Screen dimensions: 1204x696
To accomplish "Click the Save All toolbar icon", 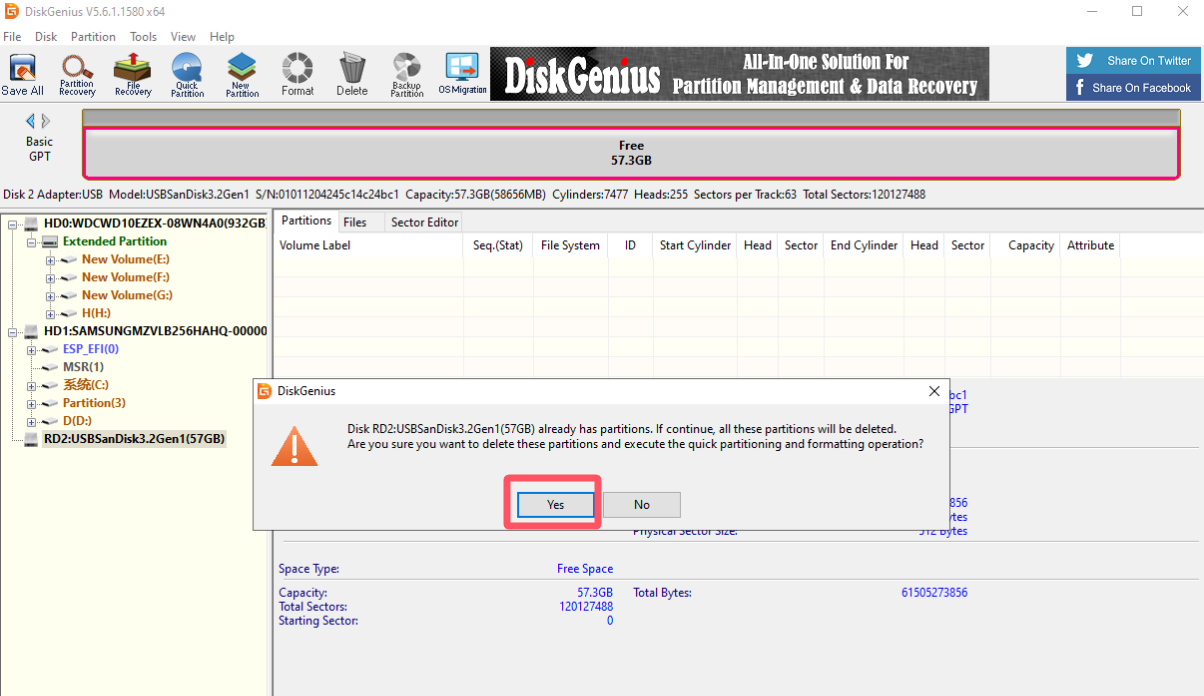I will pos(22,75).
